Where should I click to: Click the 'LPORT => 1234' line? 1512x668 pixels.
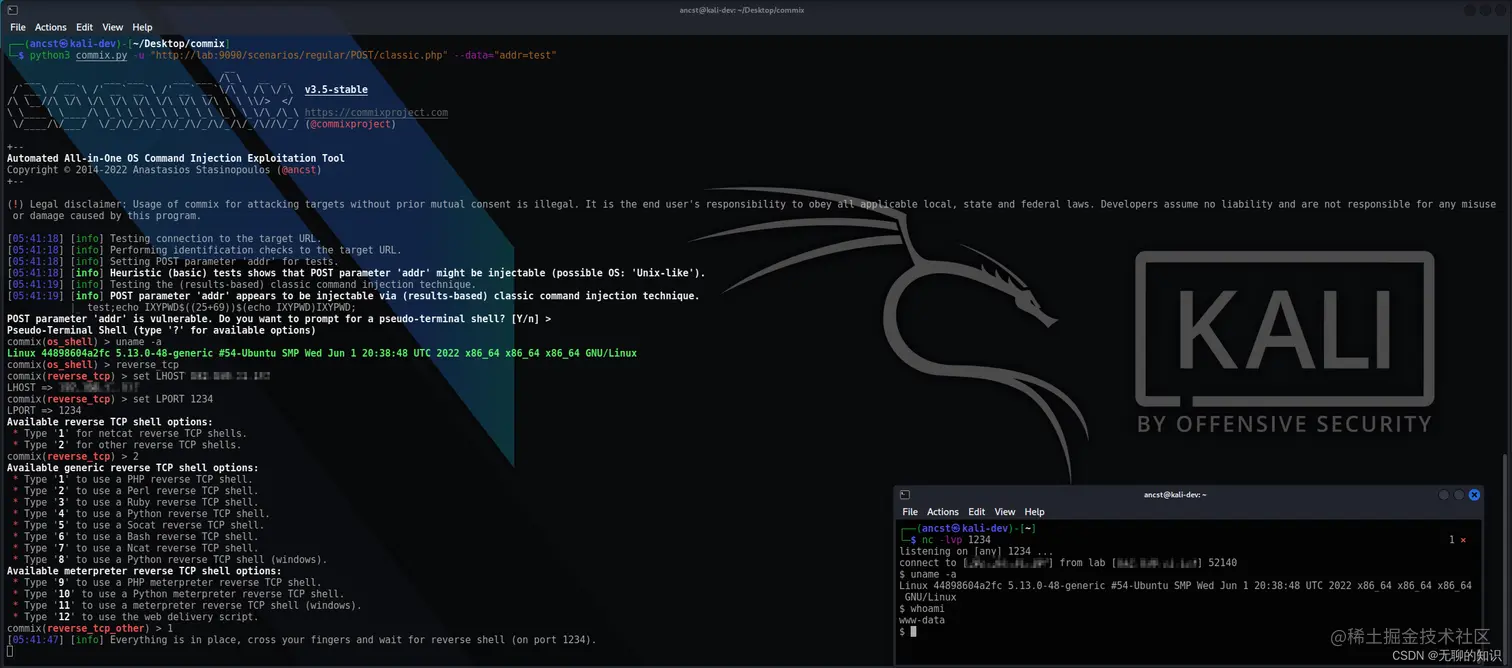pyautogui.click(x=44, y=410)
